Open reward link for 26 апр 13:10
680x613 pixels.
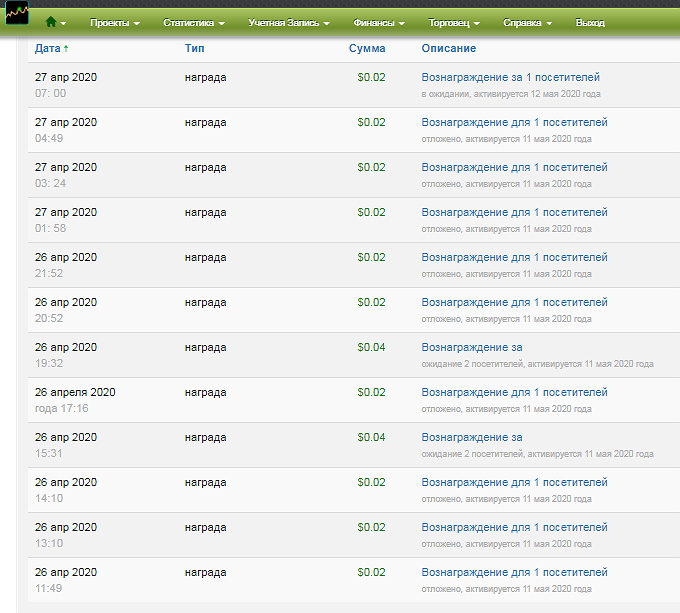514,527
